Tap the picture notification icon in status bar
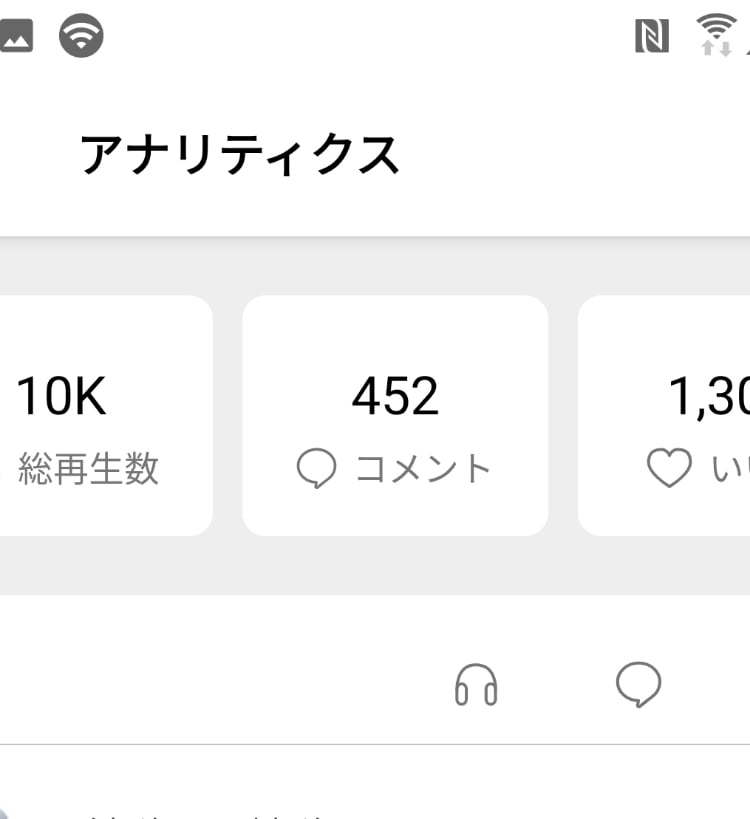Viewport: 750px width, 819px height. [x=16, y=36]
